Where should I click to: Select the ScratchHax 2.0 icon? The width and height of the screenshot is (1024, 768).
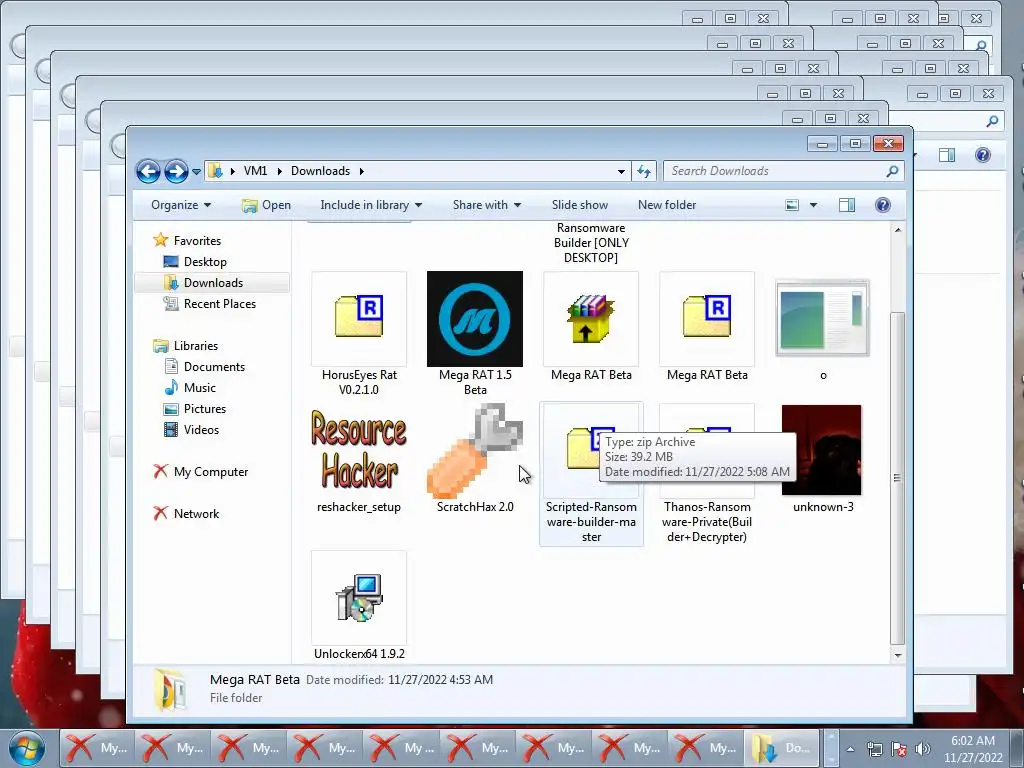pyautogui.click(x=475, y=451)
